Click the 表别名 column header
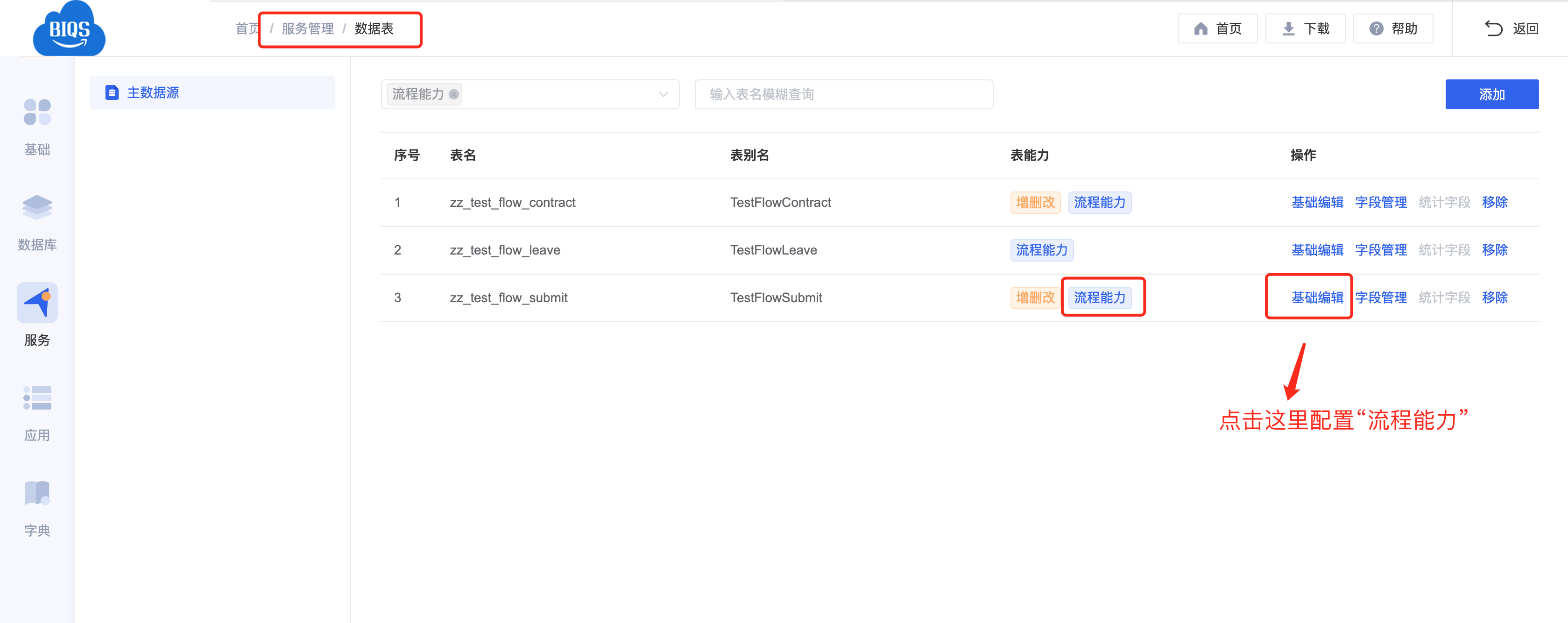Screen dimensions: 1568x623 point(749,156)
